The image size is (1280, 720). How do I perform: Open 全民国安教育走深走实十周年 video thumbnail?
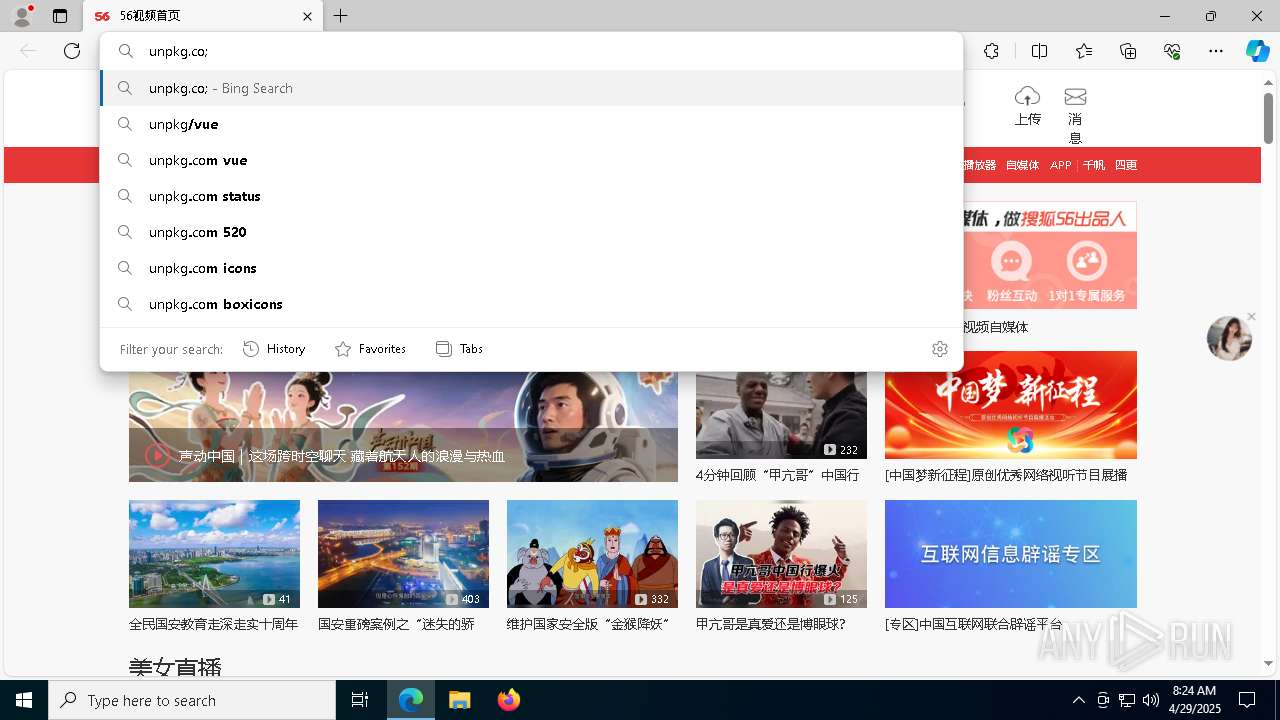(214, 554)
